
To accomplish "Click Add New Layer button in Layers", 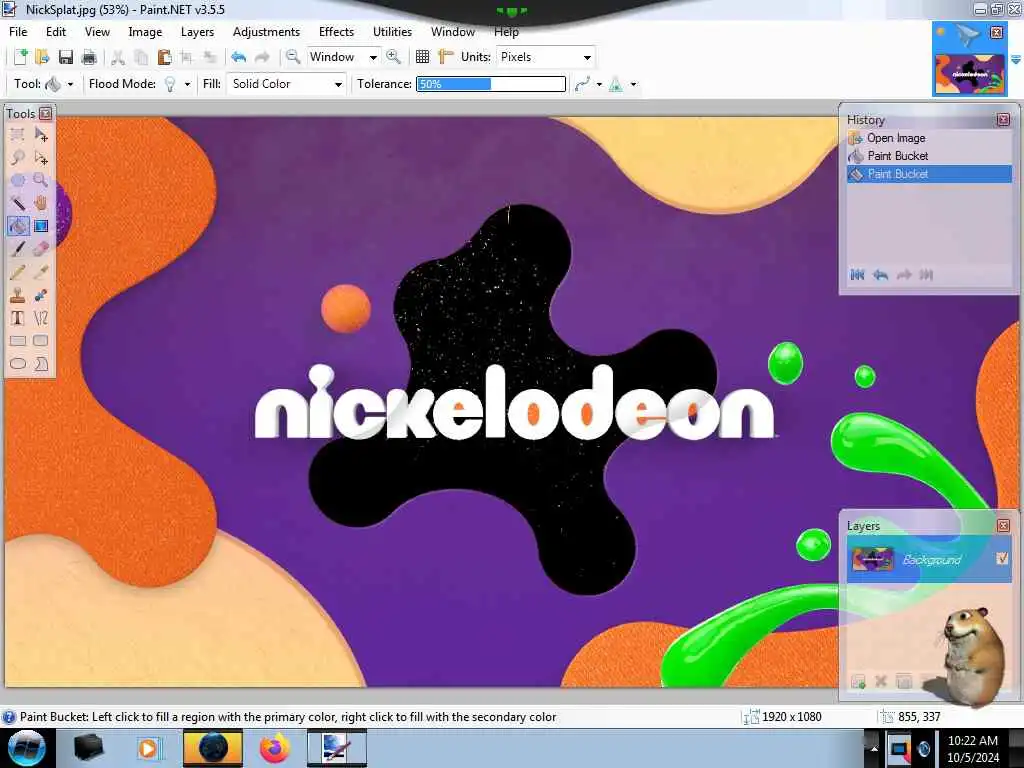I will tap(858, 682).
